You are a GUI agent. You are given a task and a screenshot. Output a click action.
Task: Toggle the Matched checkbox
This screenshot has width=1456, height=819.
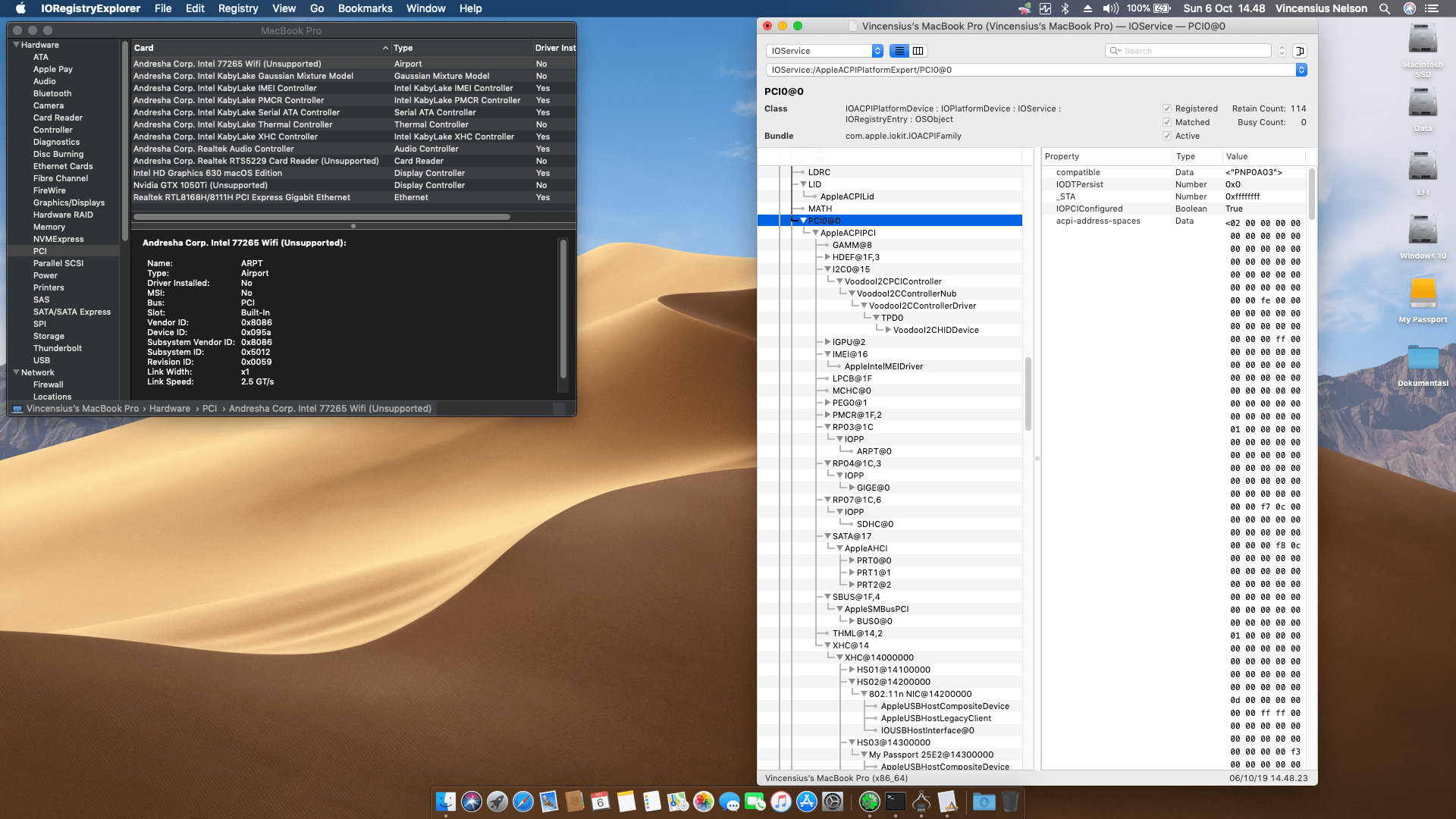tap(1167, 122)
